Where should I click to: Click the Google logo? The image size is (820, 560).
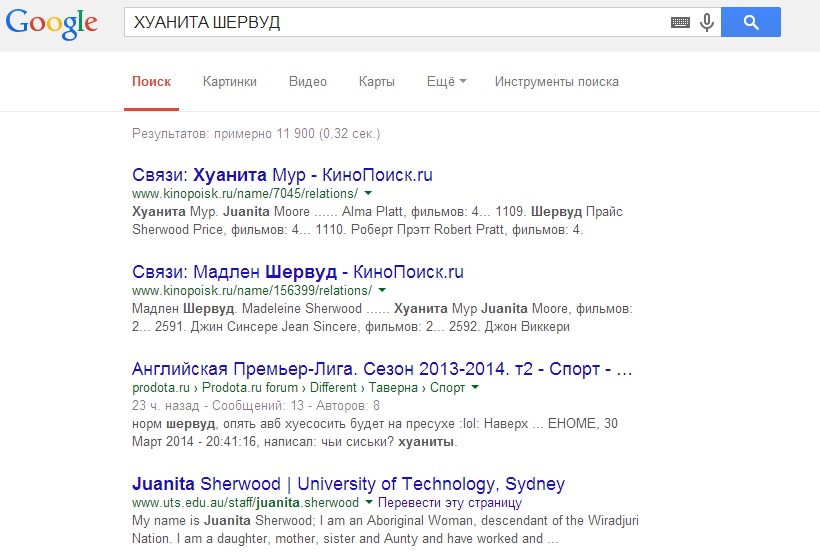click(x=51, y=23)
